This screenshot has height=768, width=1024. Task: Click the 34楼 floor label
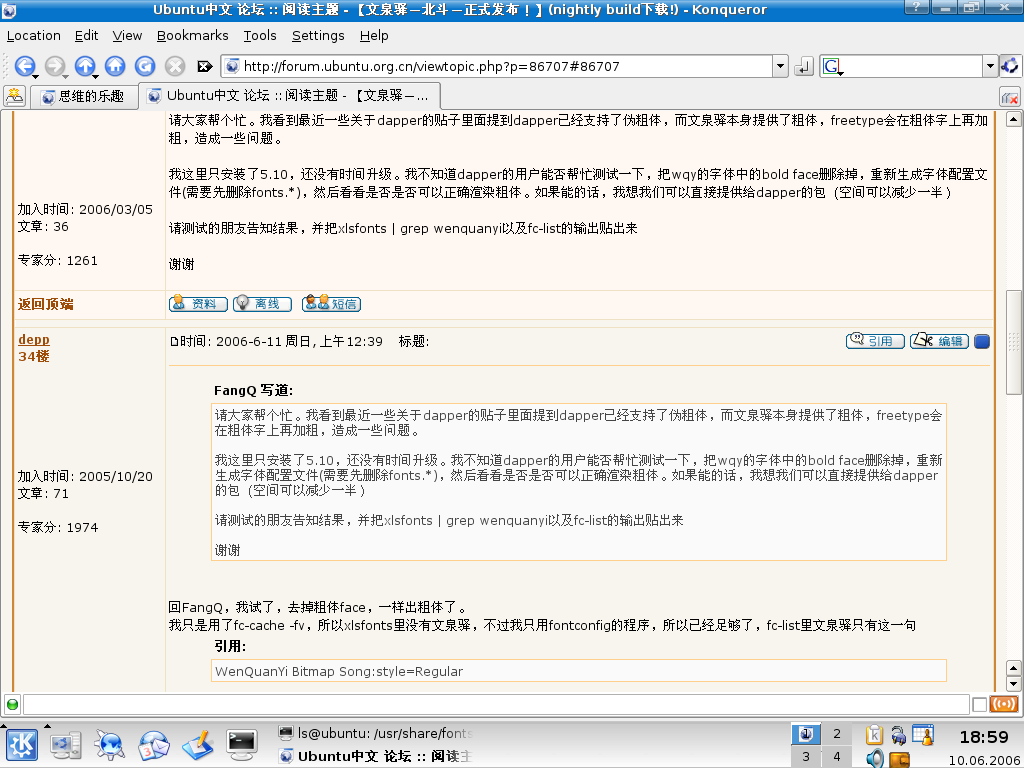coord(34,356)
